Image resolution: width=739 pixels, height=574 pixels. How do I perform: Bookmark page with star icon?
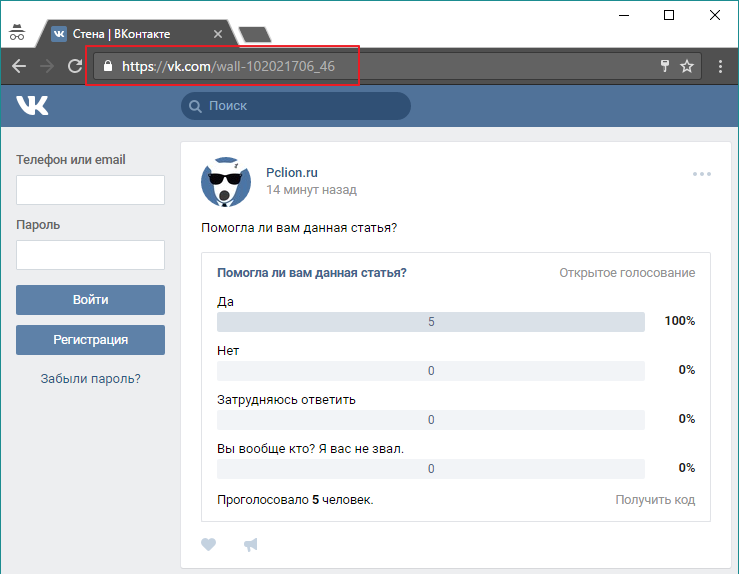click(687, 66)
